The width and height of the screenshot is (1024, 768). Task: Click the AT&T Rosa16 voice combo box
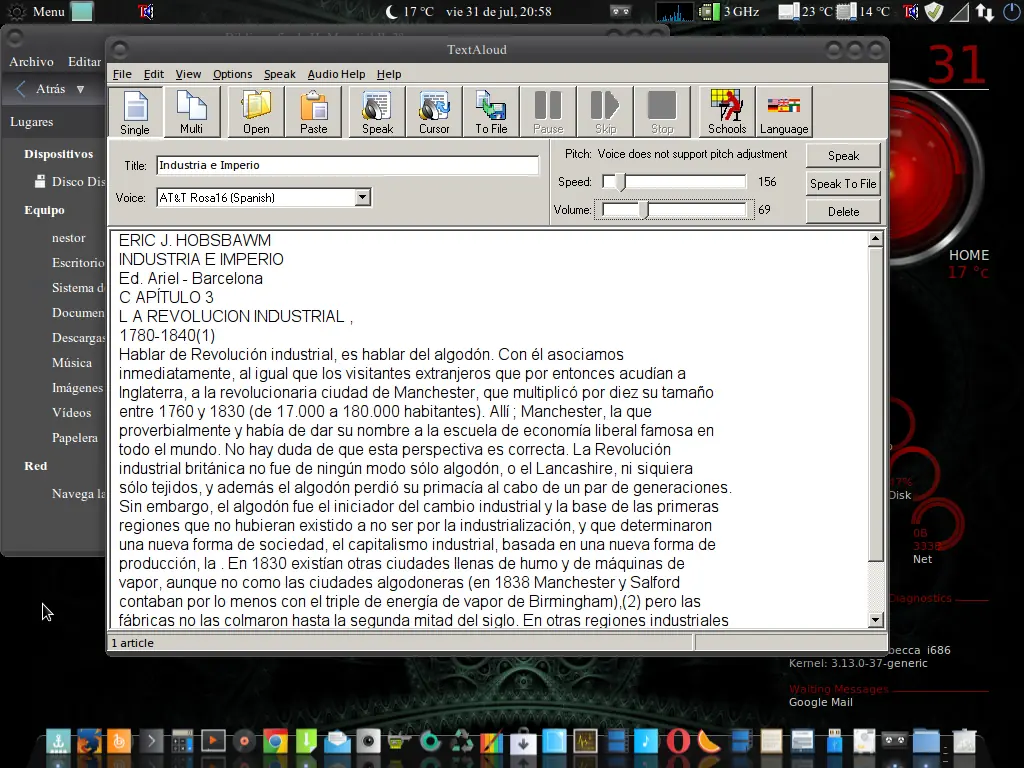263,197
